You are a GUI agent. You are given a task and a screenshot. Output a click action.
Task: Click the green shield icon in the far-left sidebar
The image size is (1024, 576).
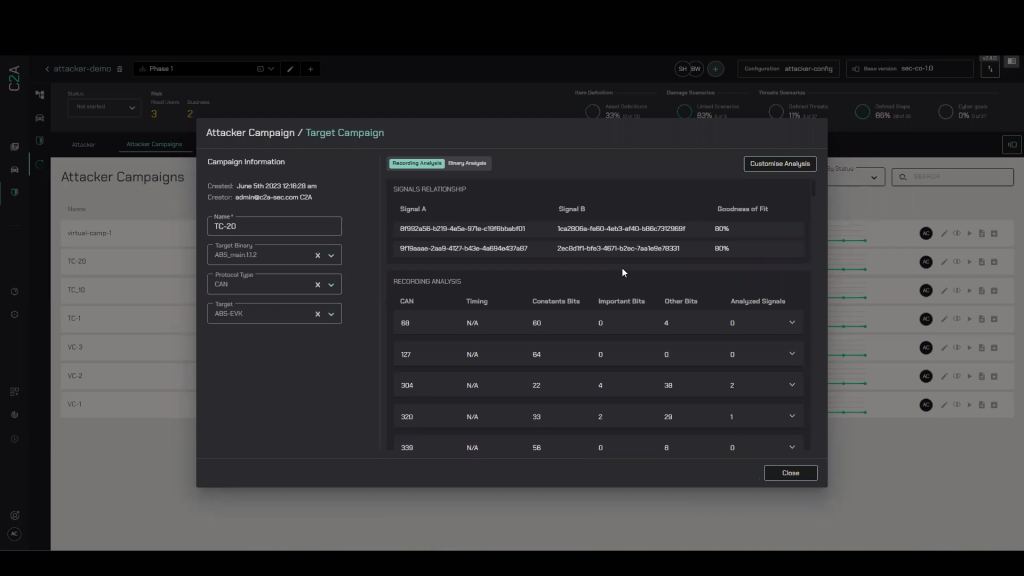point(14,193)
